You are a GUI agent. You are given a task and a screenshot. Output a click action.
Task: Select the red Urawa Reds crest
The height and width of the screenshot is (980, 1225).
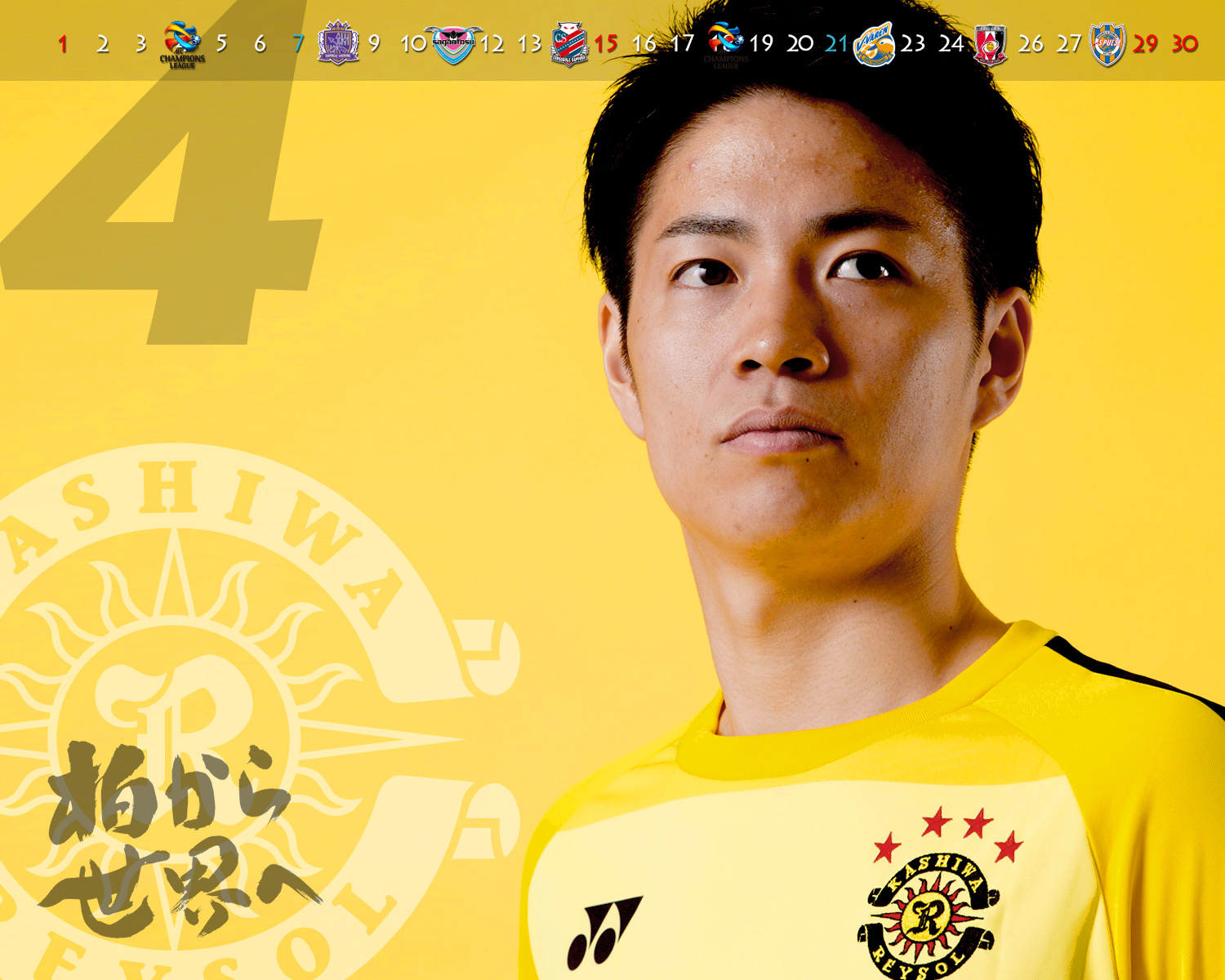coord(990,44)
